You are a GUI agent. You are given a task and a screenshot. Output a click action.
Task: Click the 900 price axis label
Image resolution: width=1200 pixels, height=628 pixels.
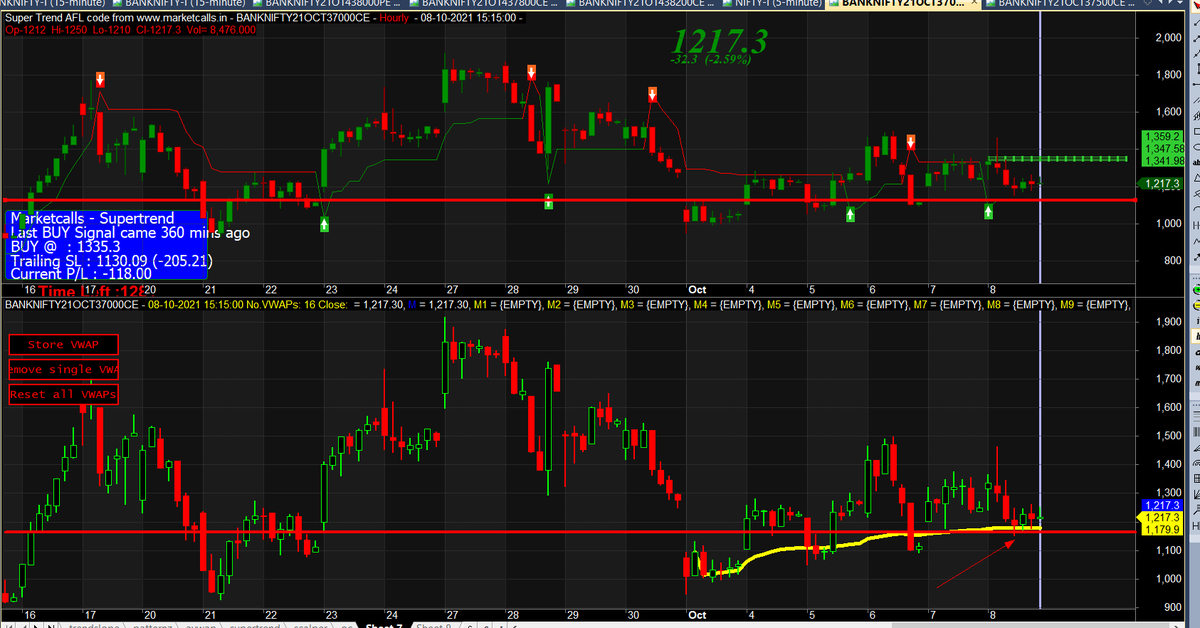point(1174,607)
